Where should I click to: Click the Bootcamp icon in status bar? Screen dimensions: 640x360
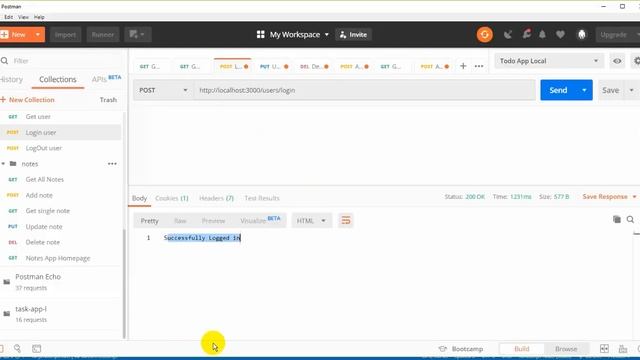442,349
